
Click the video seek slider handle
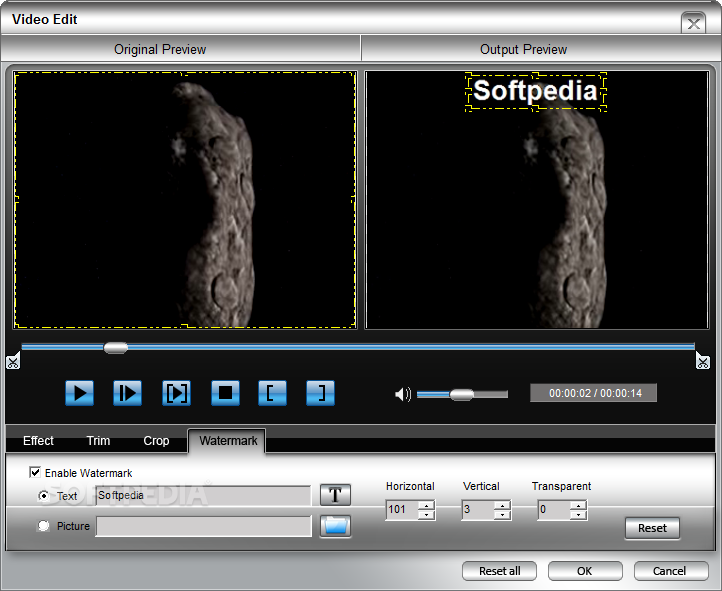(x=116, y=348)
